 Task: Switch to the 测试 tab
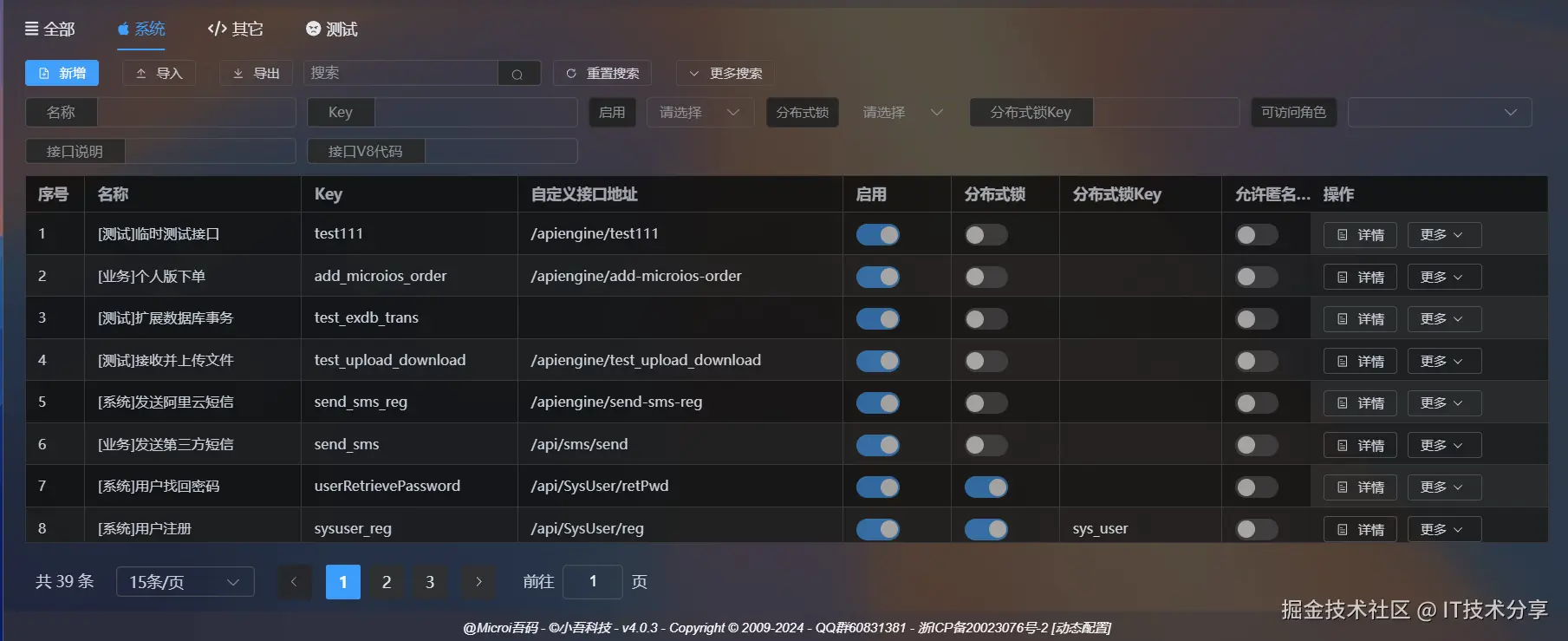point(332,29)
